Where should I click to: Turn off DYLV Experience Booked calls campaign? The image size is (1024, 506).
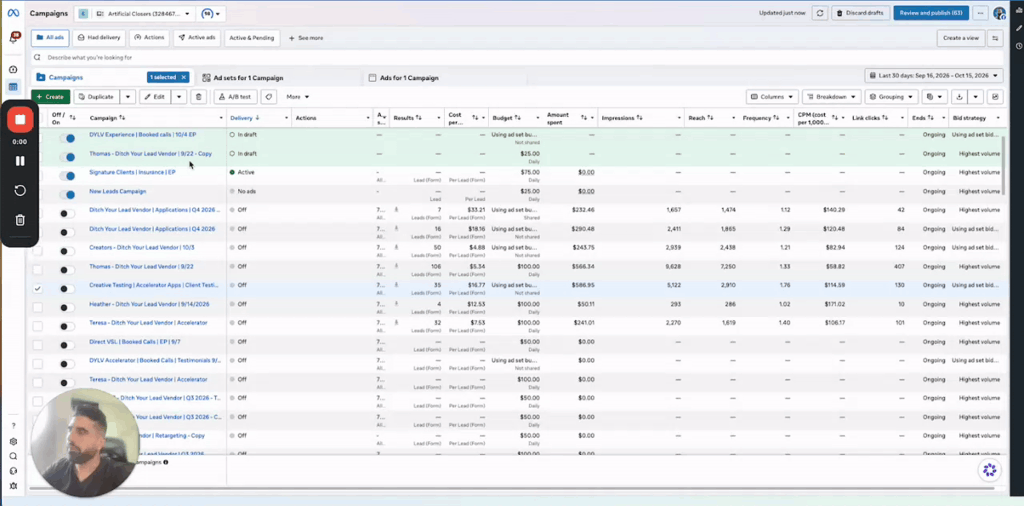[67, 138]
